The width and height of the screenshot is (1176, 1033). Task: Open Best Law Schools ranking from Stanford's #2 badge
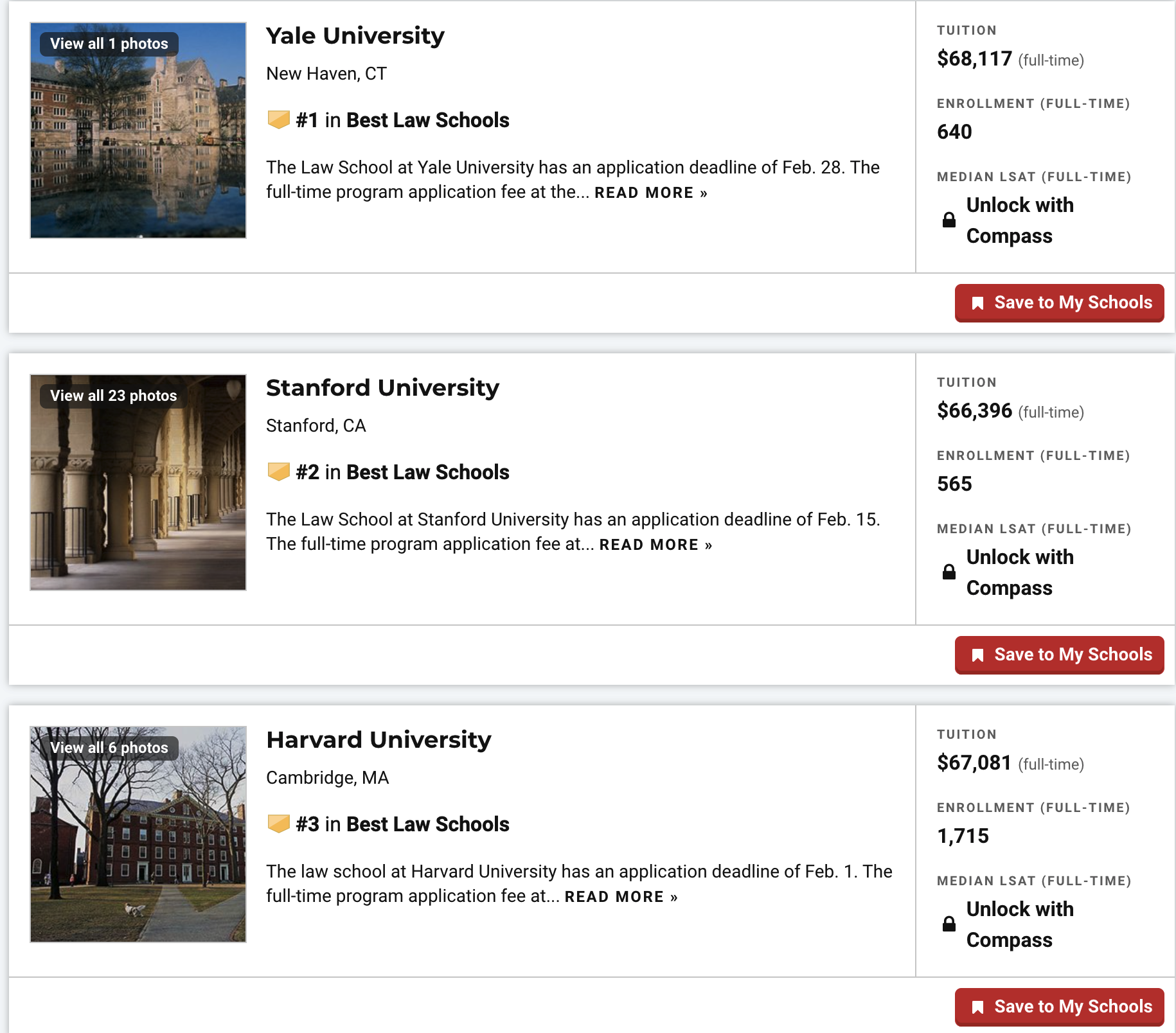point(427,472)
